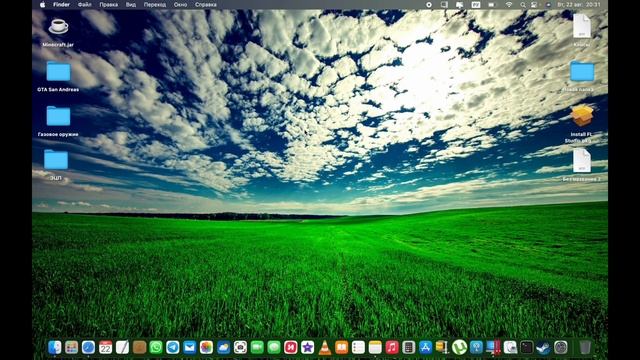The image size is (640, 360).
Task: Launch VLC cone icon in Dock
Action: pyautogui.click(x=325, y=347)
